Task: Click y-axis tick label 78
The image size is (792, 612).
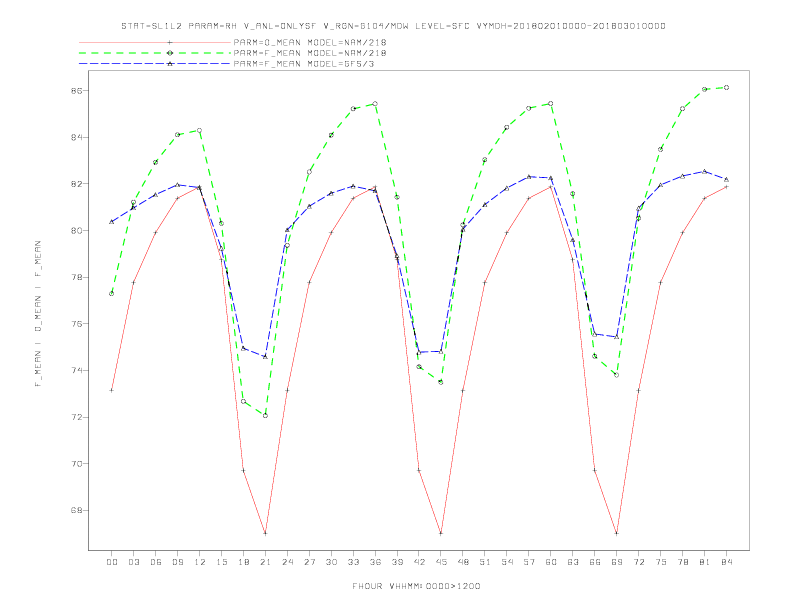Action: (x=76, y=277)
